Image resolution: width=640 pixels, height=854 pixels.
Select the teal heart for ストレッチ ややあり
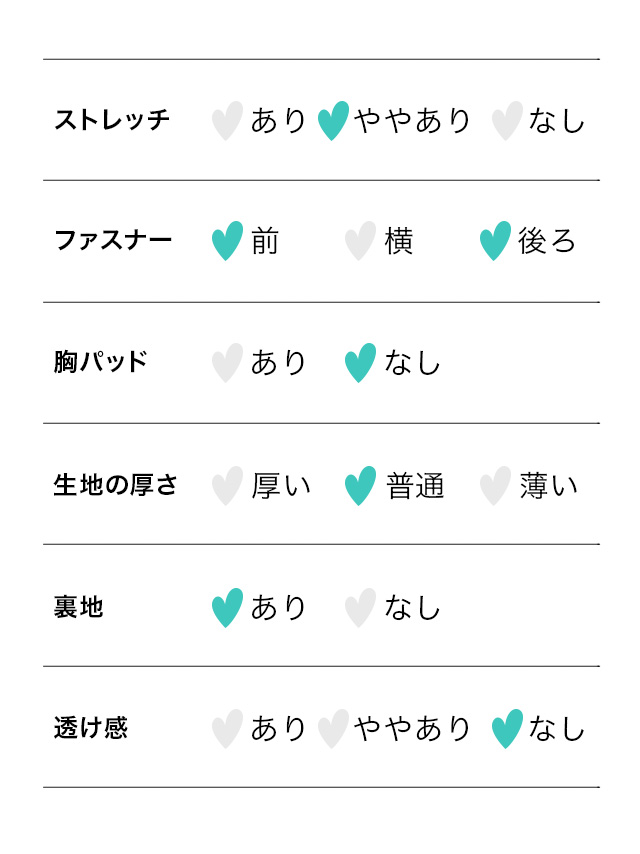tap(333, 121)
